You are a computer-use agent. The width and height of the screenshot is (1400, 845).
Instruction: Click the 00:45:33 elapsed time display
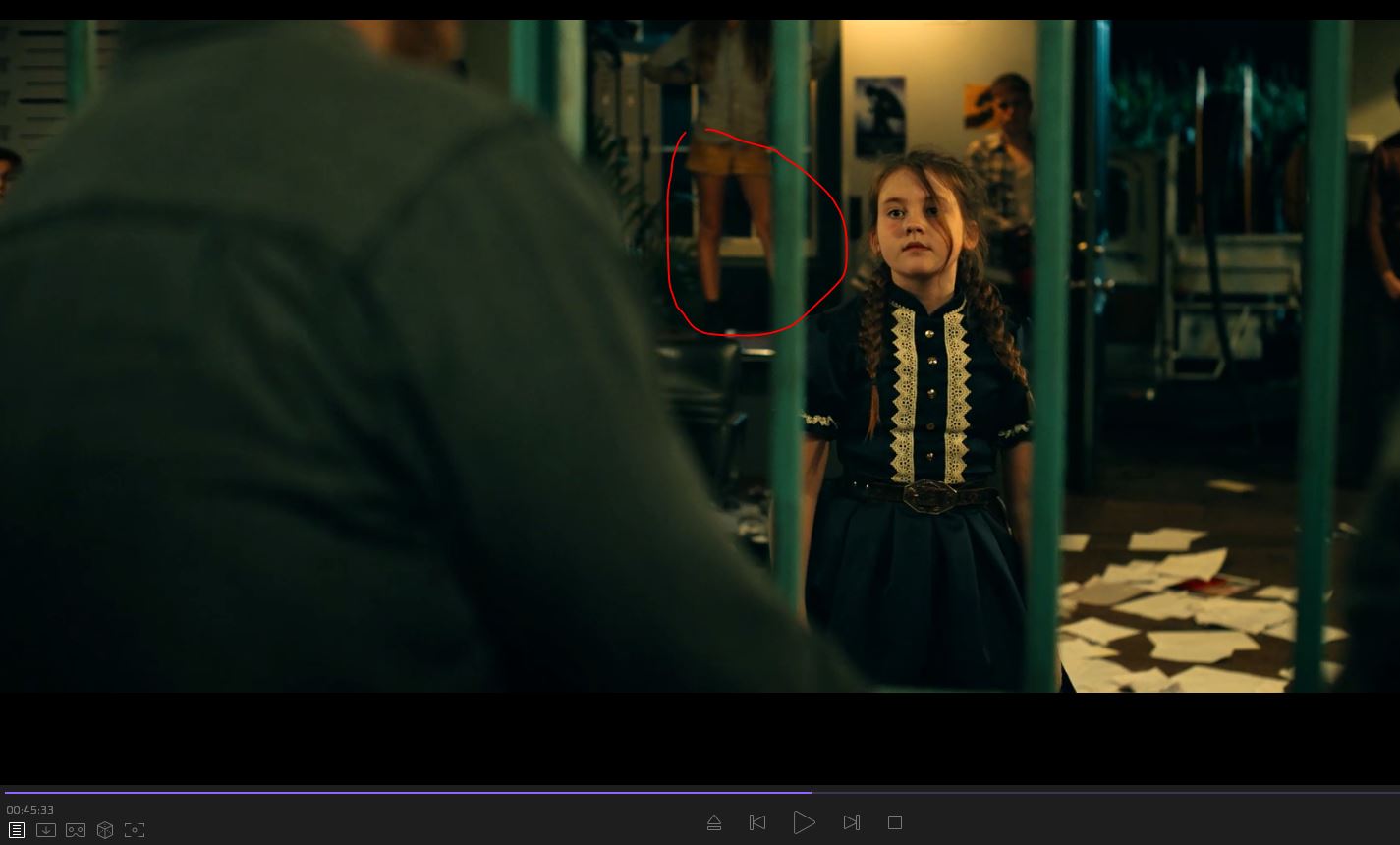[30, 810]
